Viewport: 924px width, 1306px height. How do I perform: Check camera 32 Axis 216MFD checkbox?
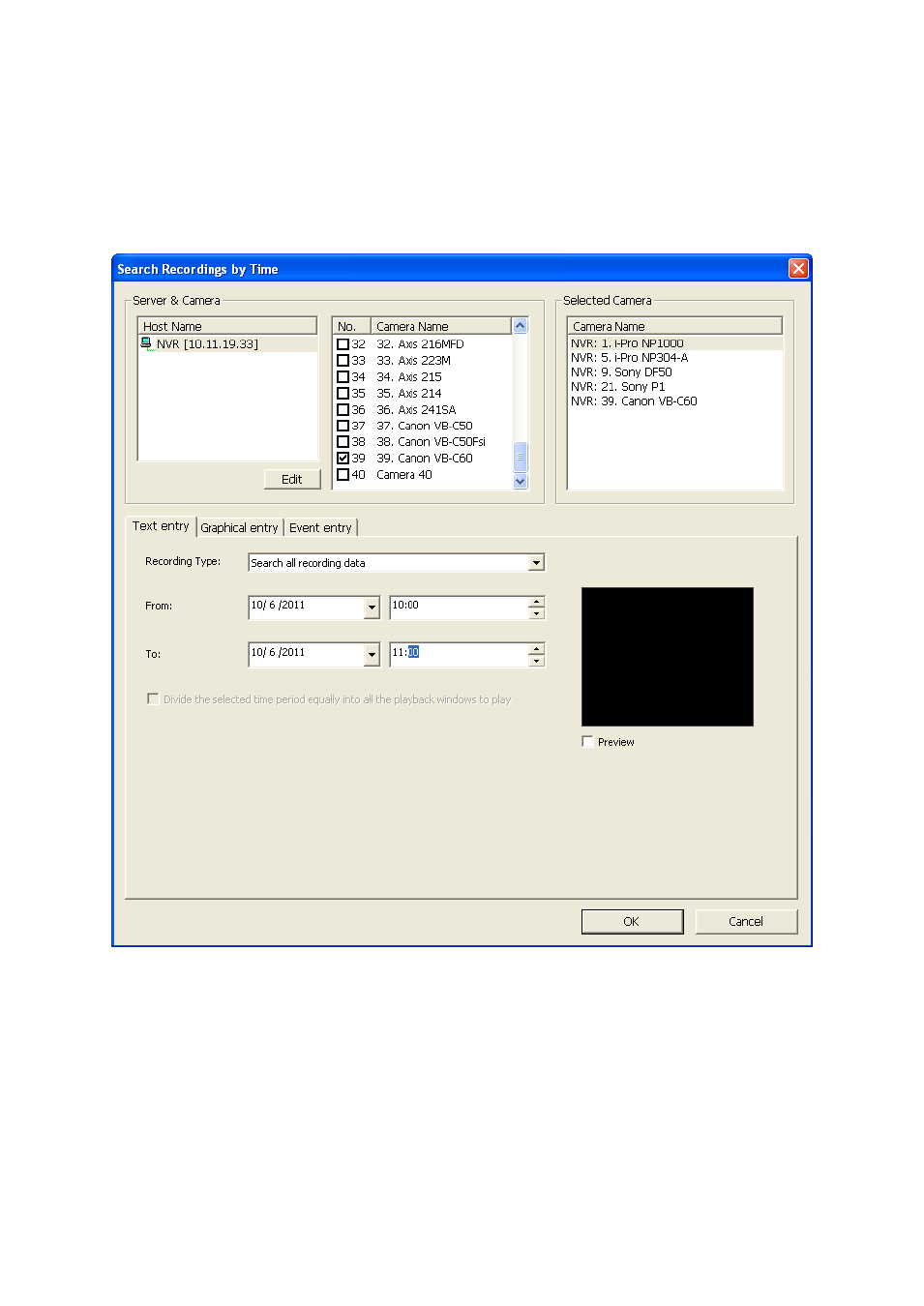coord(343,344)
